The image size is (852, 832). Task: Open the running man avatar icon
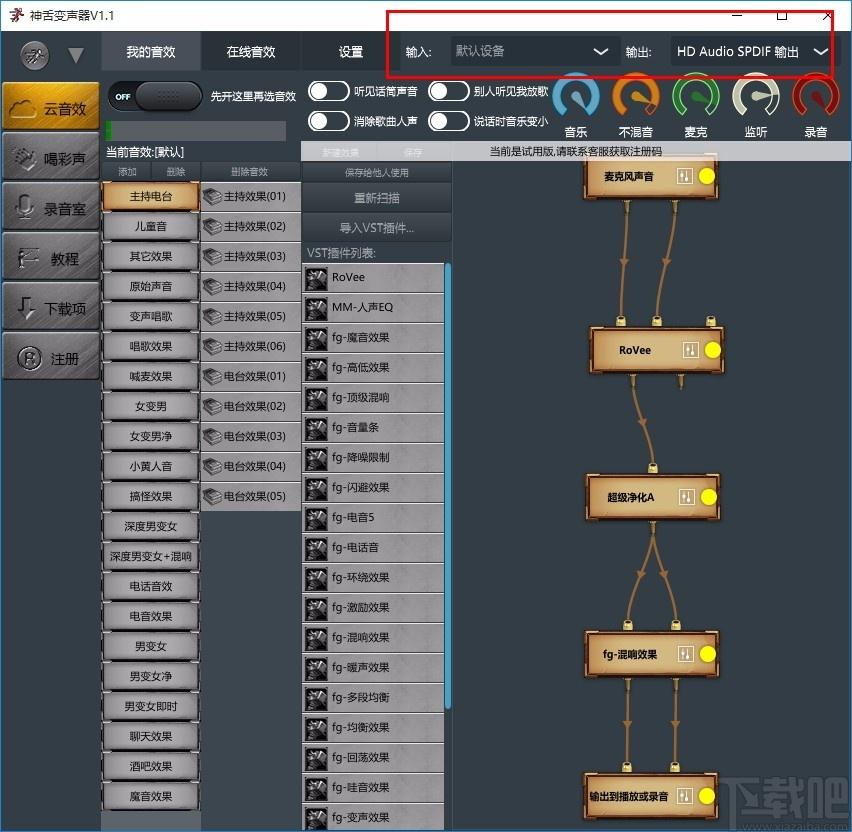(35, 54)
